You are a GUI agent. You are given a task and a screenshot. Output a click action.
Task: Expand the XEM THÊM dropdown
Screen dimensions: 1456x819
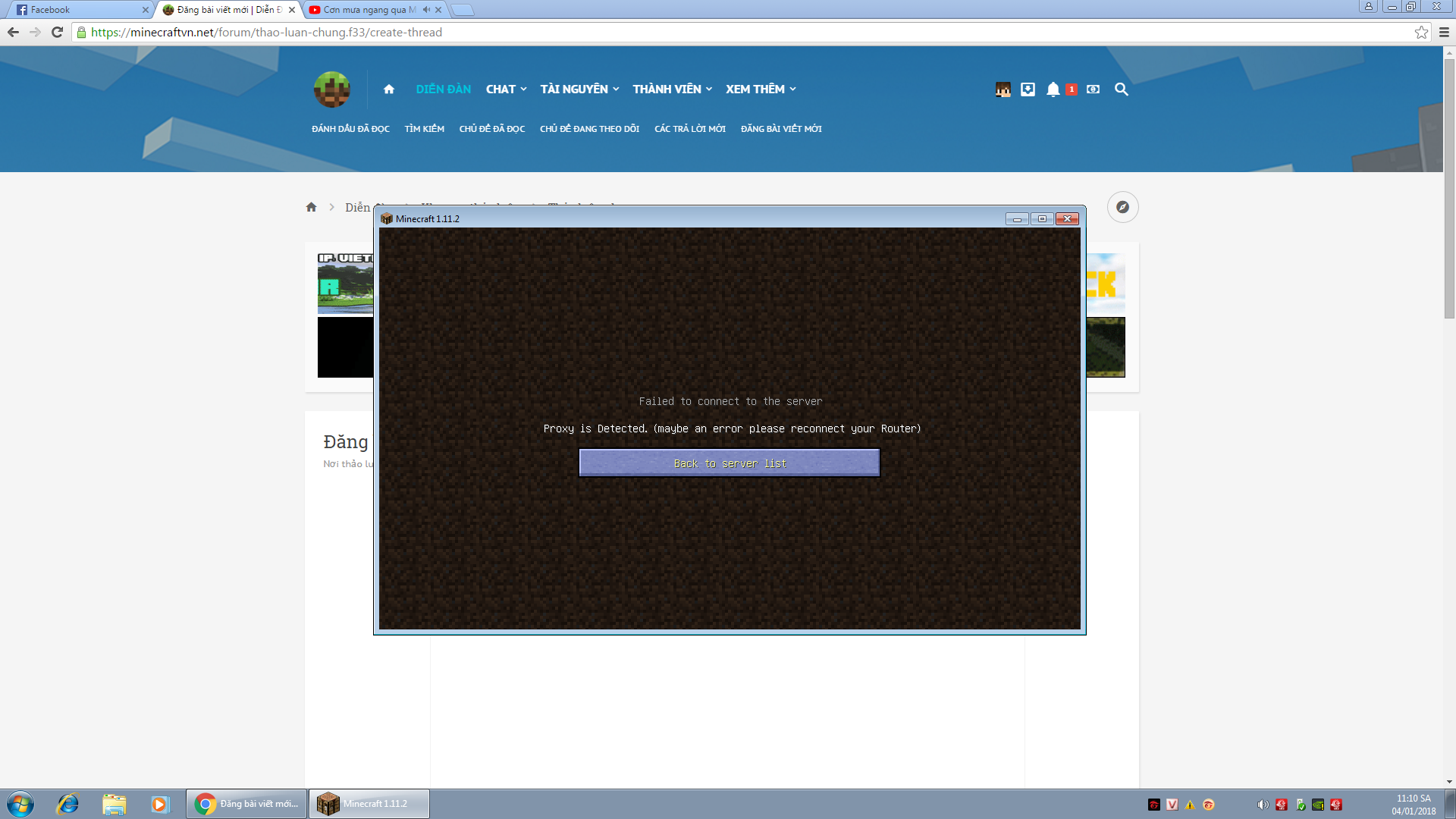coord(761,89)
